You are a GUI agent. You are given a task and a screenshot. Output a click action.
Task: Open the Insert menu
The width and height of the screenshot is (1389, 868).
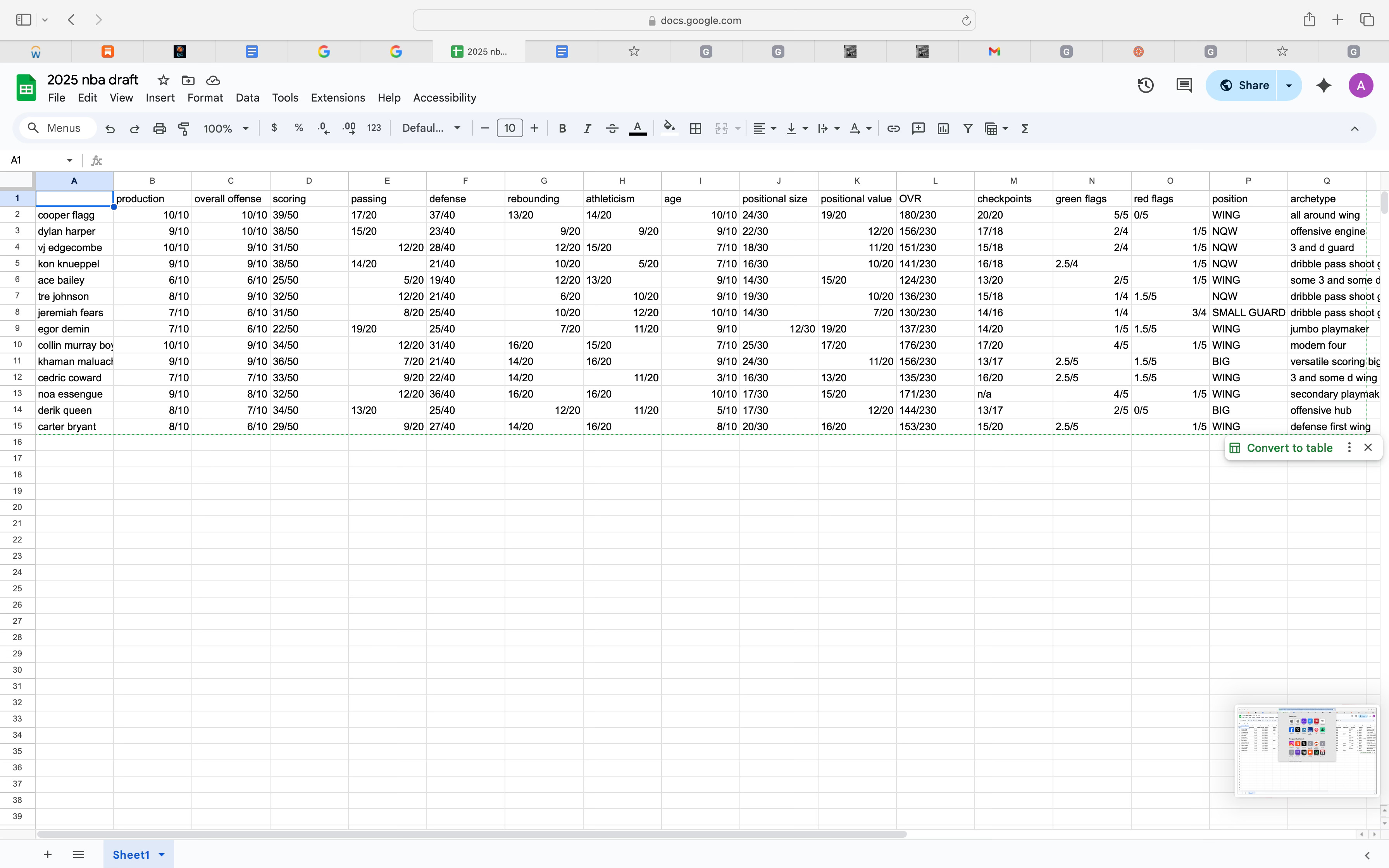click(160, 98)
